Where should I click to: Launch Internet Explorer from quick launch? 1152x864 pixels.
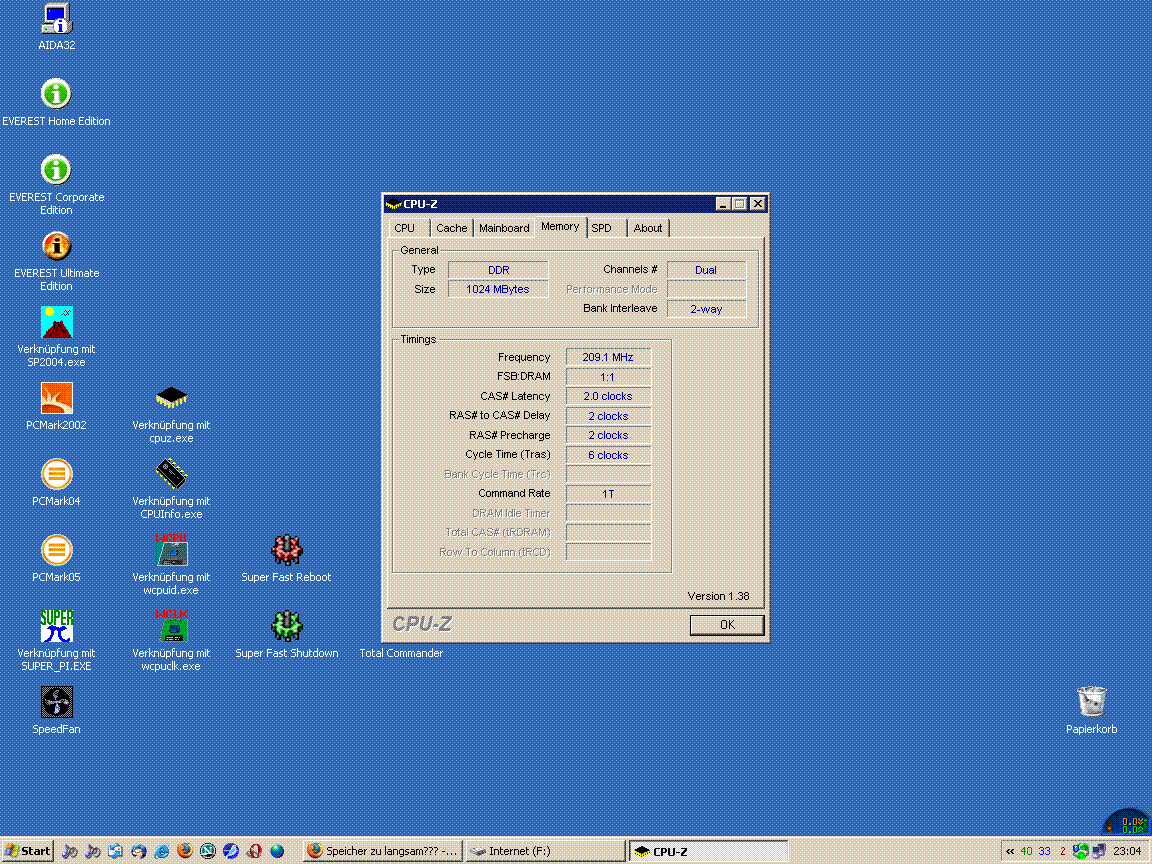[x=162, y=851]
